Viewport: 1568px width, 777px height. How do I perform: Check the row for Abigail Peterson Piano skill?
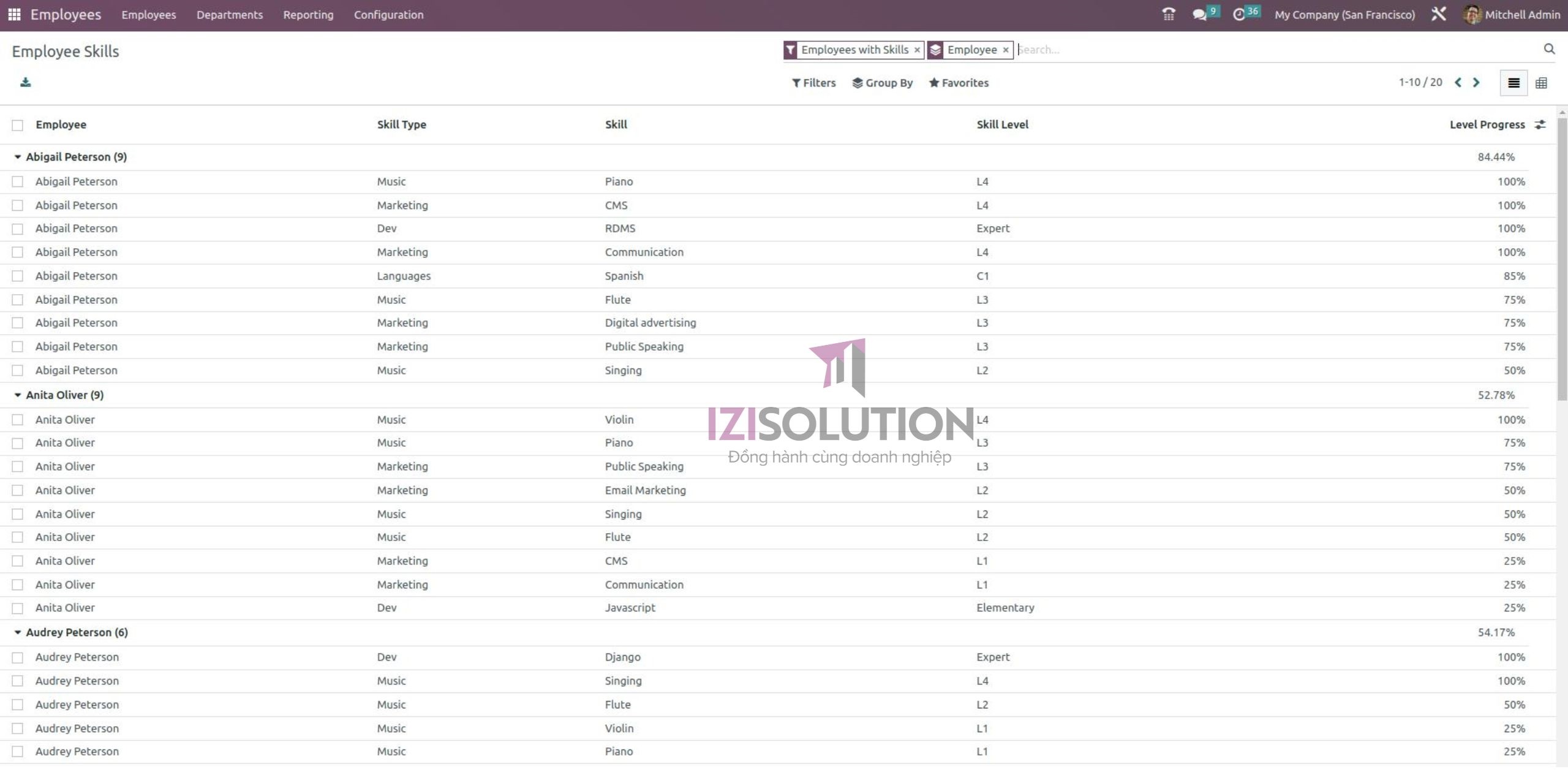coord(17,181)
